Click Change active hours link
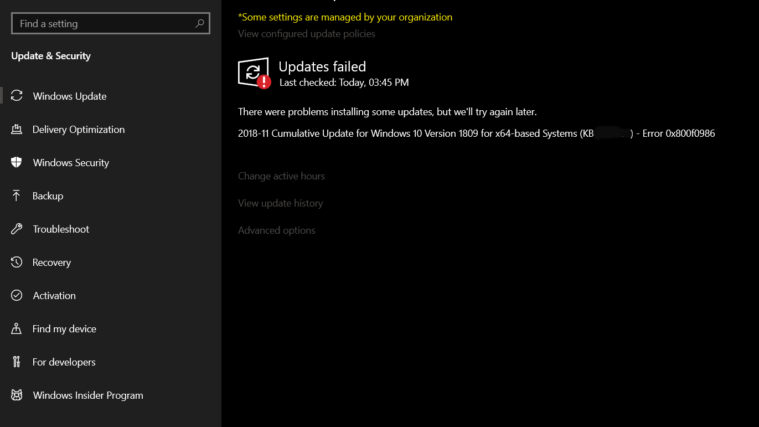This screenshot has height=427, width=759. (281, 176)
